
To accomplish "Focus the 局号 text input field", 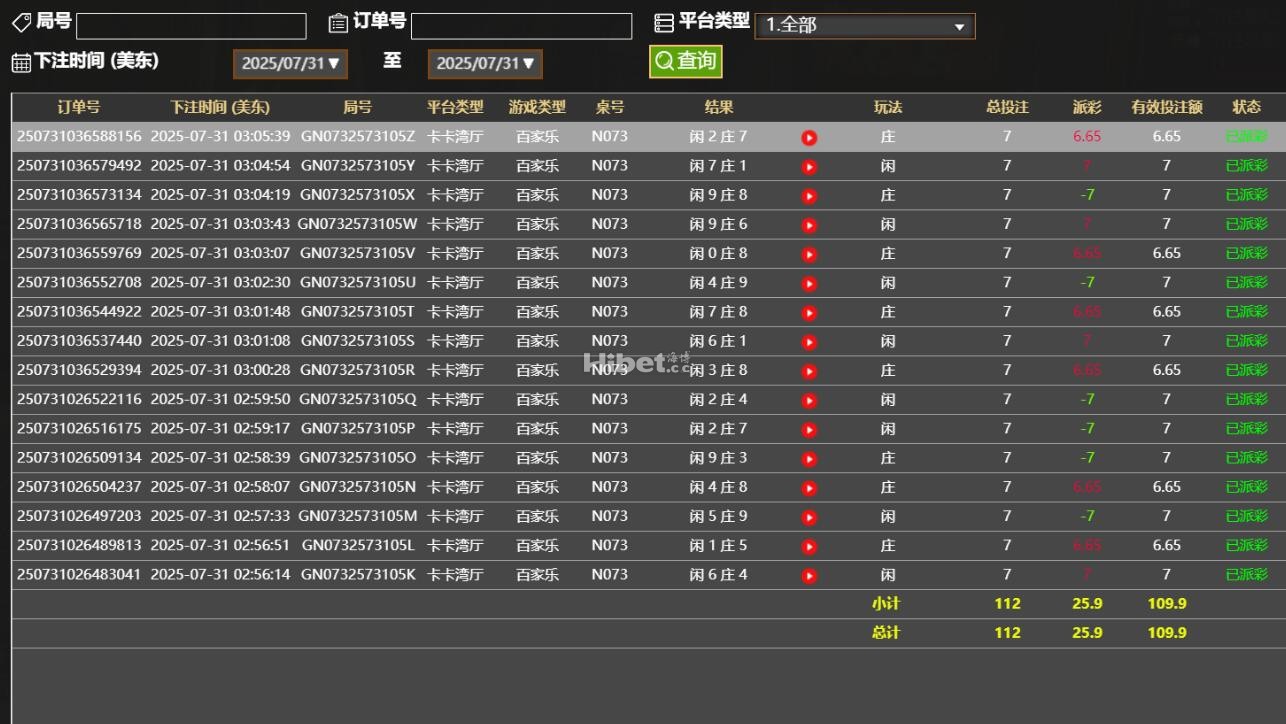I will pyautogui.click(x=191, y=26).
